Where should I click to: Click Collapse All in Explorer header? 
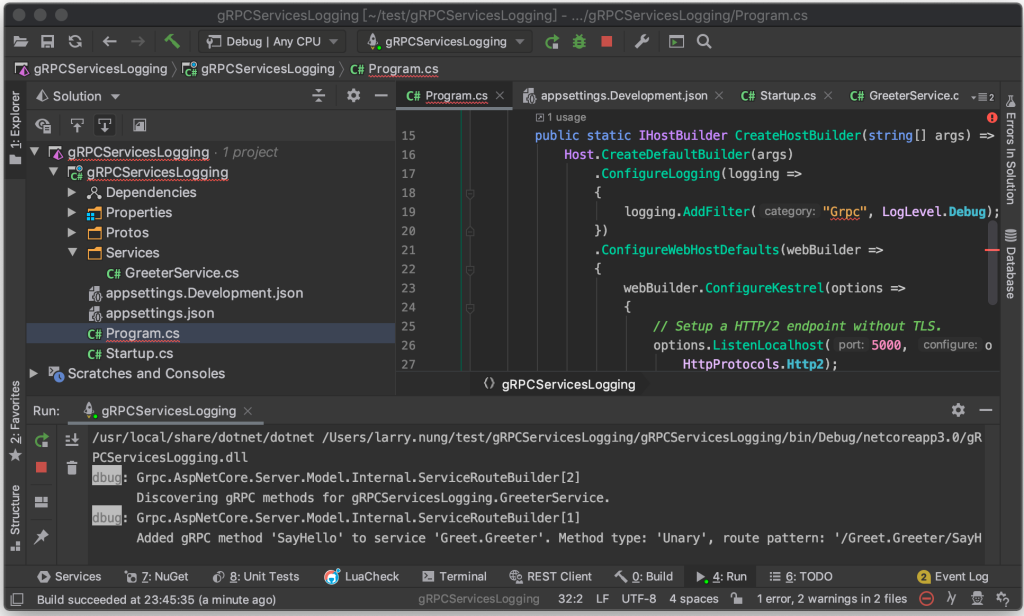[x=319, y=96]
